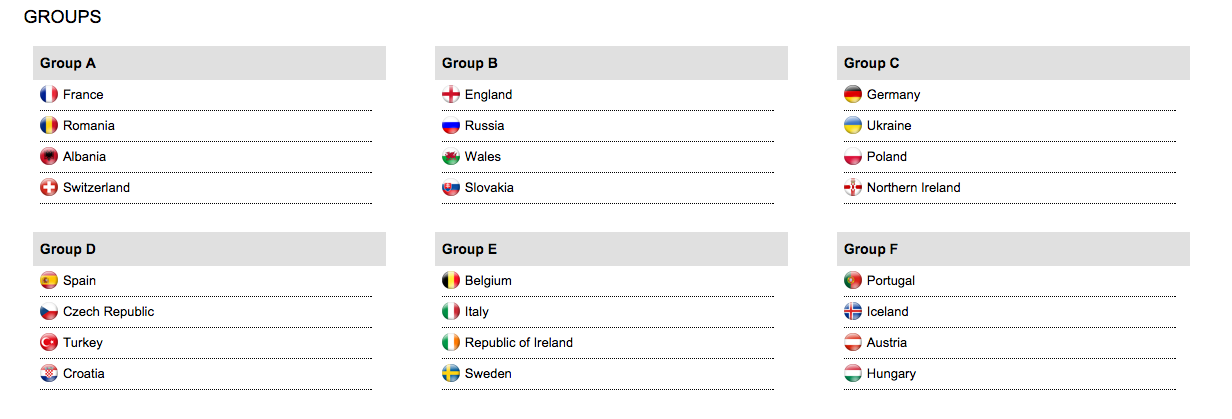Click the Germany flag icon
Image resolution: width=1232 pixels, height=419 pixels.
[853, 94]
